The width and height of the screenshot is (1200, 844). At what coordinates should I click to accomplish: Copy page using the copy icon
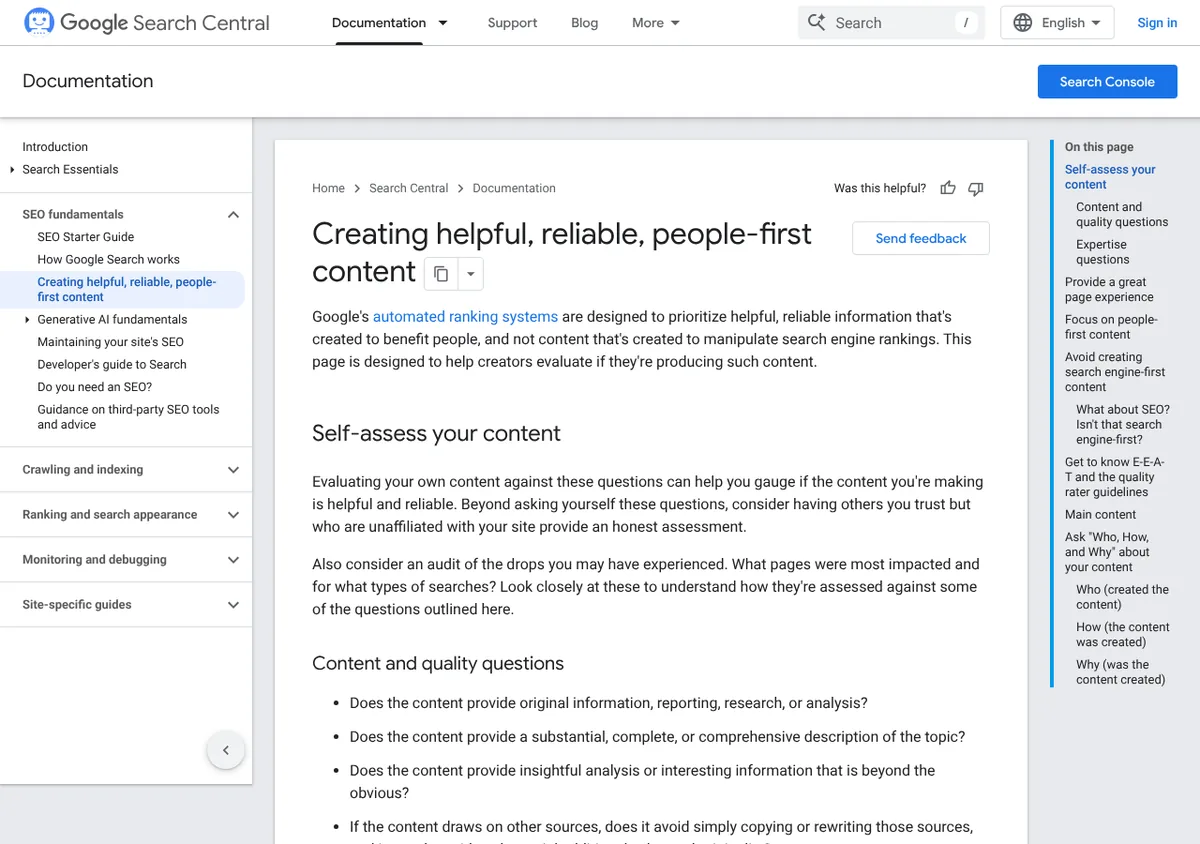[441, 273]
